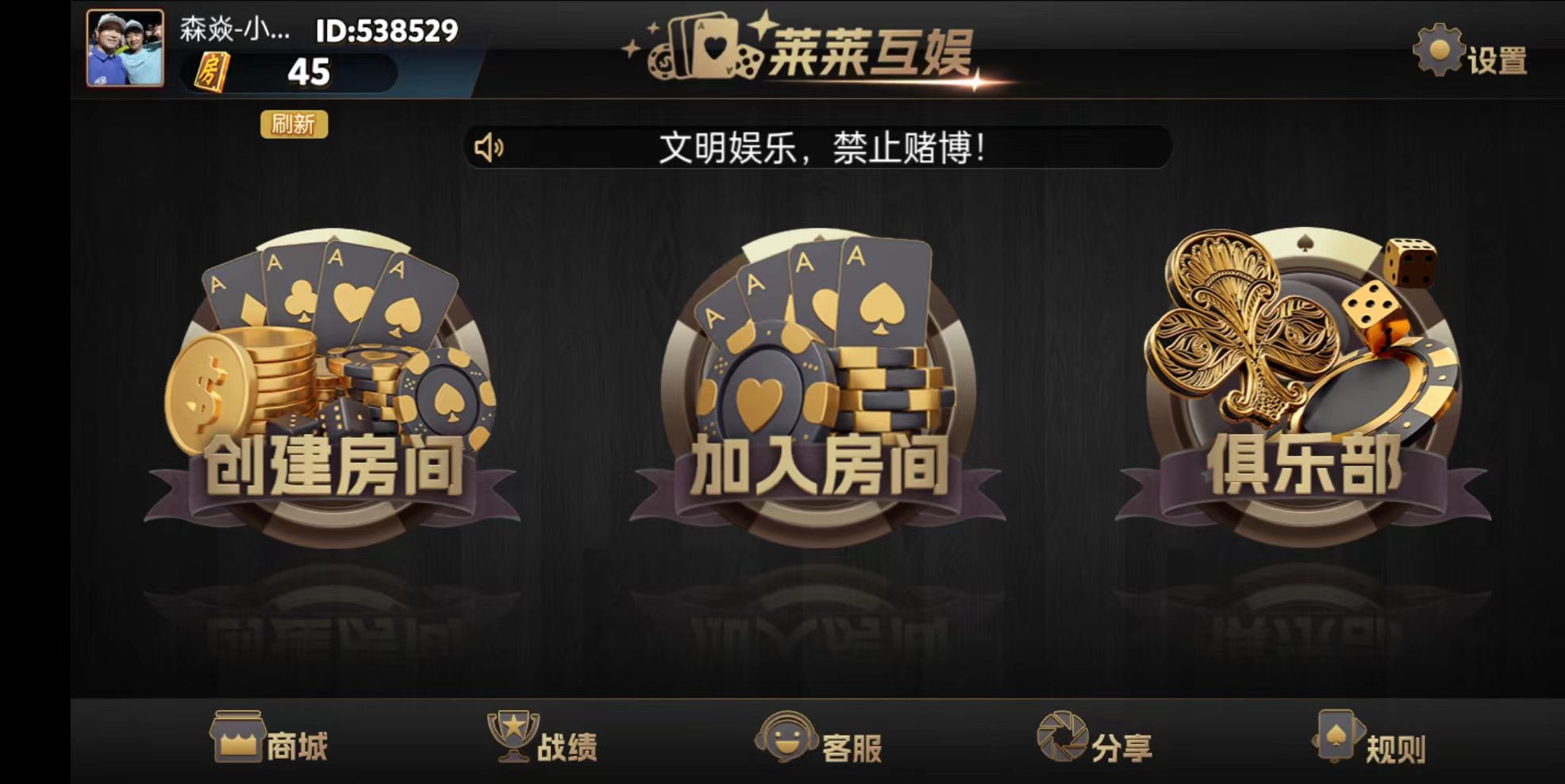Open the player avatar photo
The width and height of the screenshot is (1565, 784).
[125, 48]
